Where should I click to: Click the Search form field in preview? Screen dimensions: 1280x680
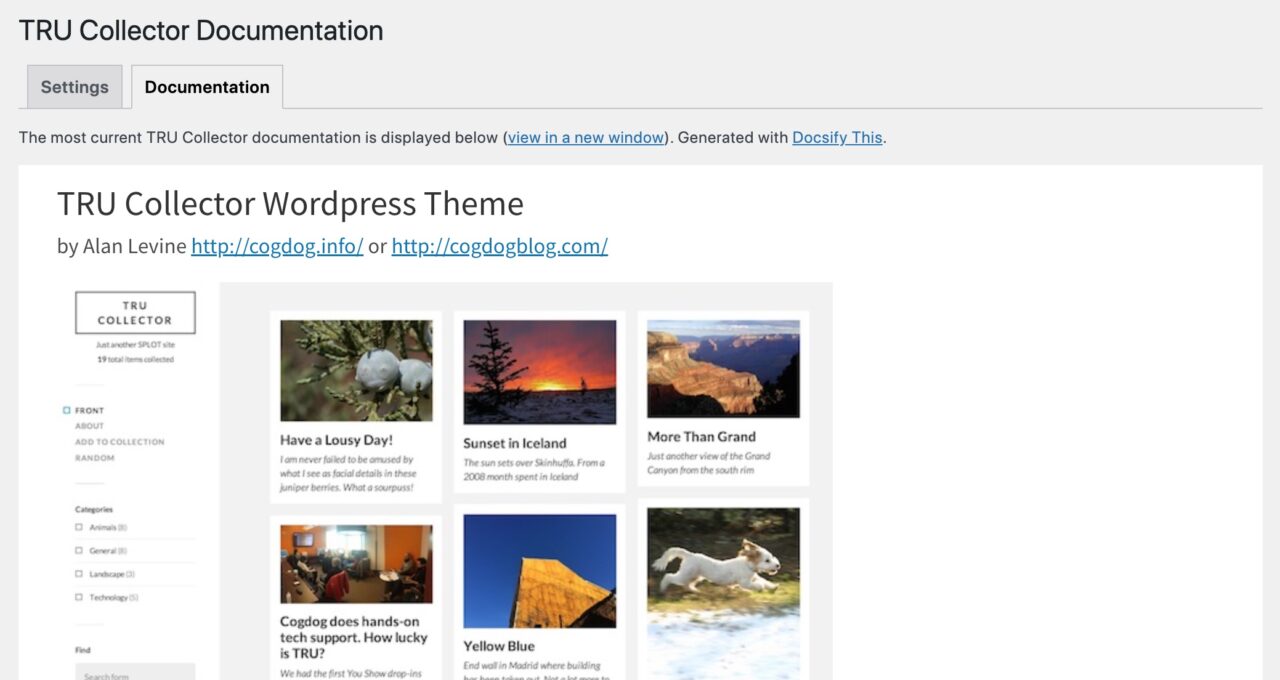(135, 672)
